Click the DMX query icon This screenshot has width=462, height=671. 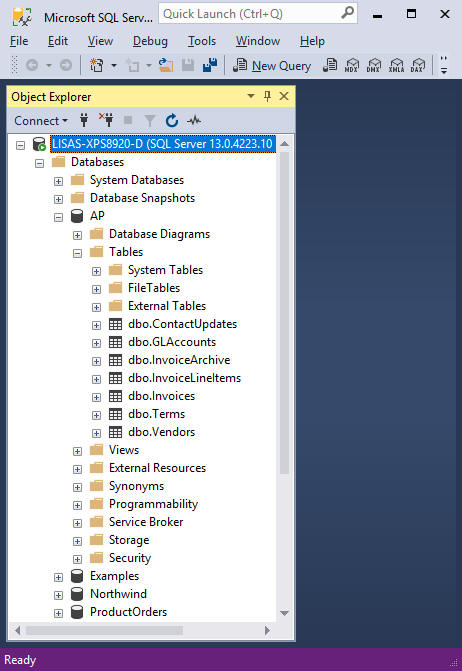(373, 65)
